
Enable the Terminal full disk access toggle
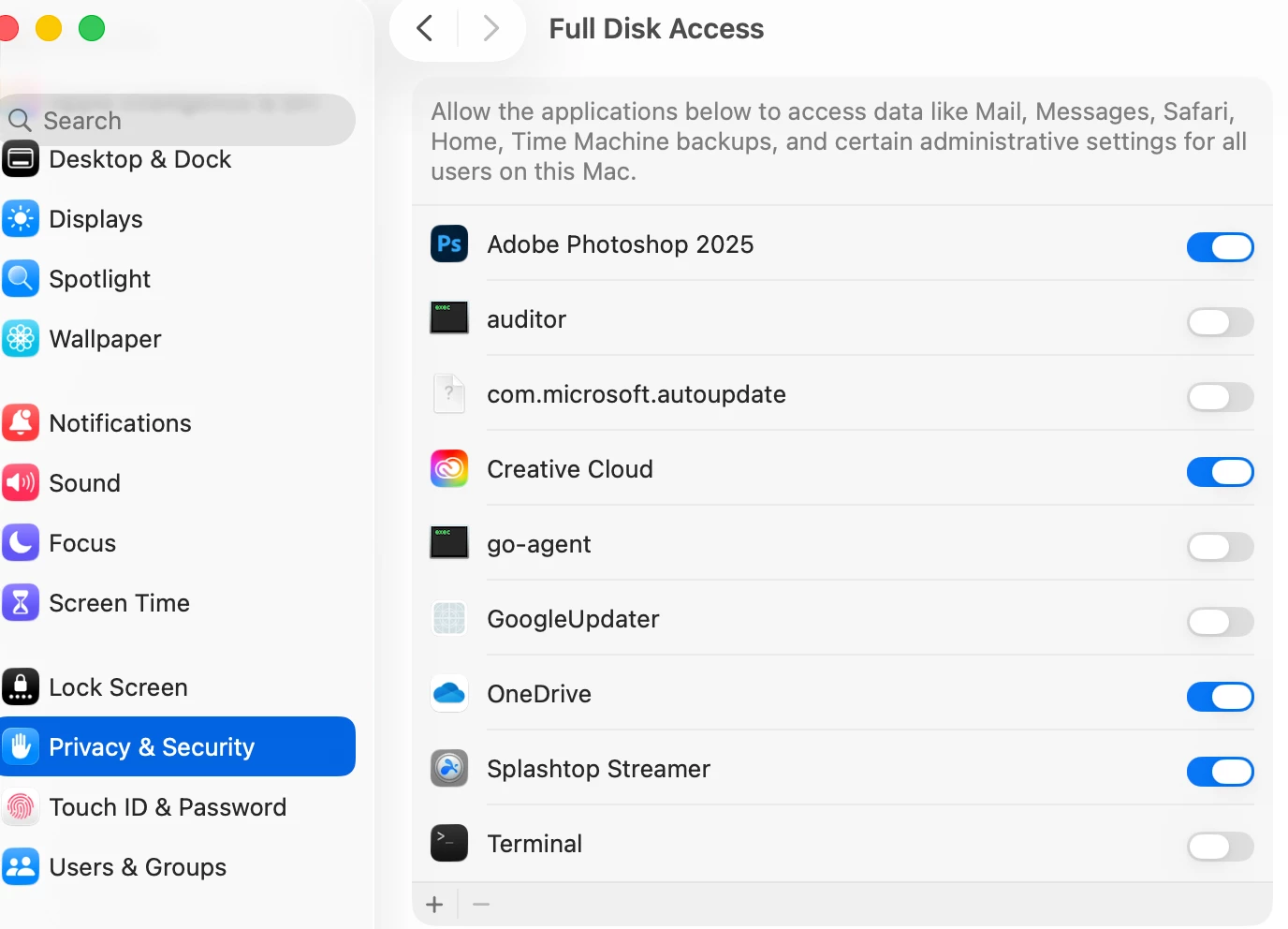(1220, 847)
